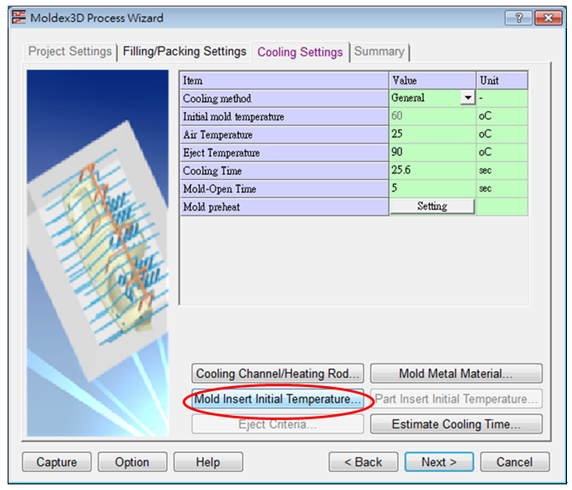The image size is (572, 490).
Task: Edit the Mold-Open Time value 5
Action: (432, 188)
